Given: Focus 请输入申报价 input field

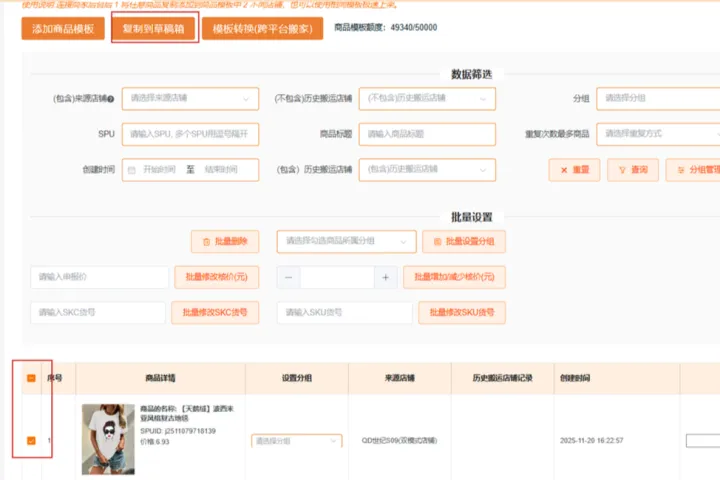Looking at the screenshot, I should (x=100, y=277).
